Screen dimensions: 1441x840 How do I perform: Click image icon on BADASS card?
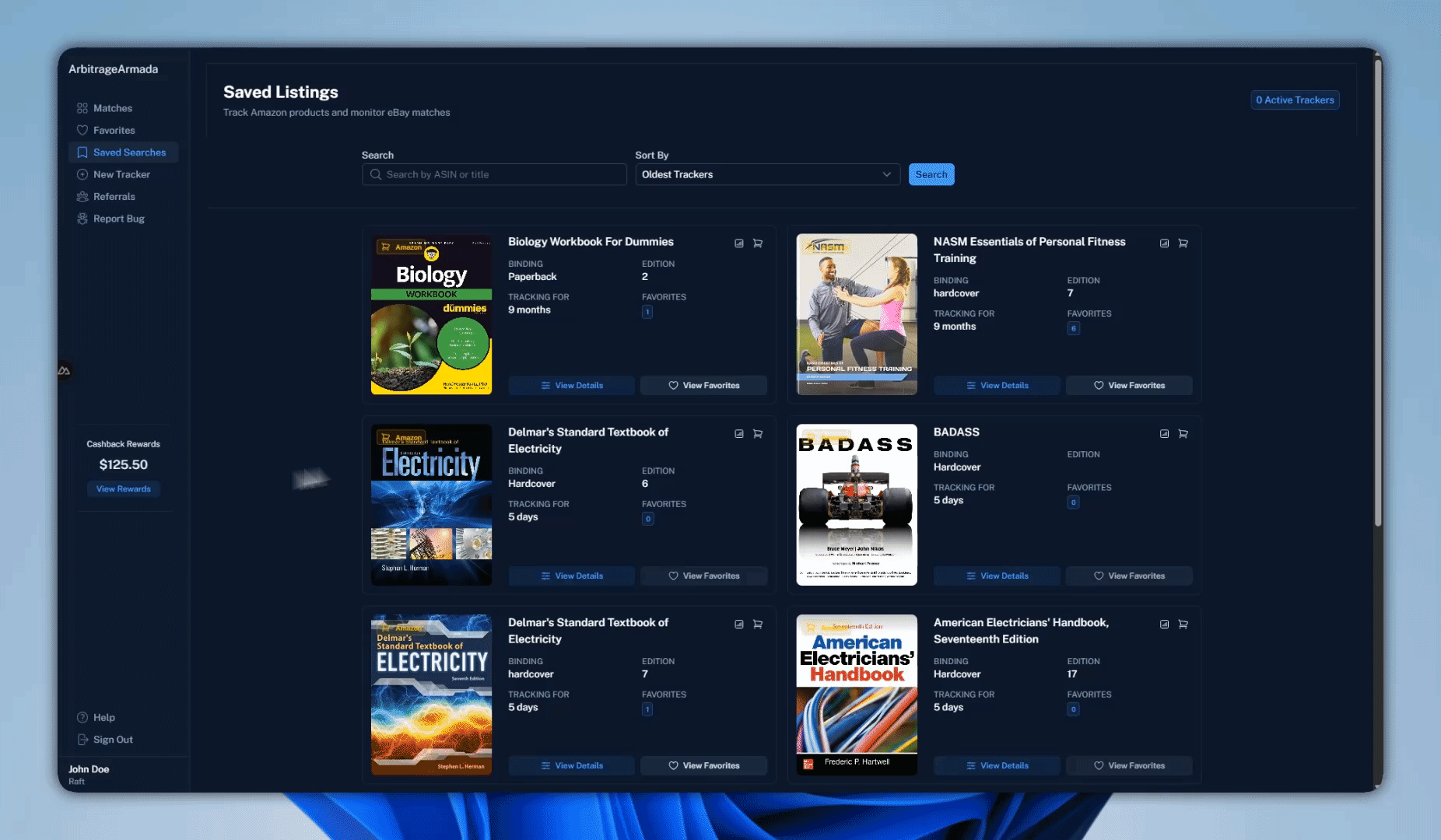click(1165, 434)
